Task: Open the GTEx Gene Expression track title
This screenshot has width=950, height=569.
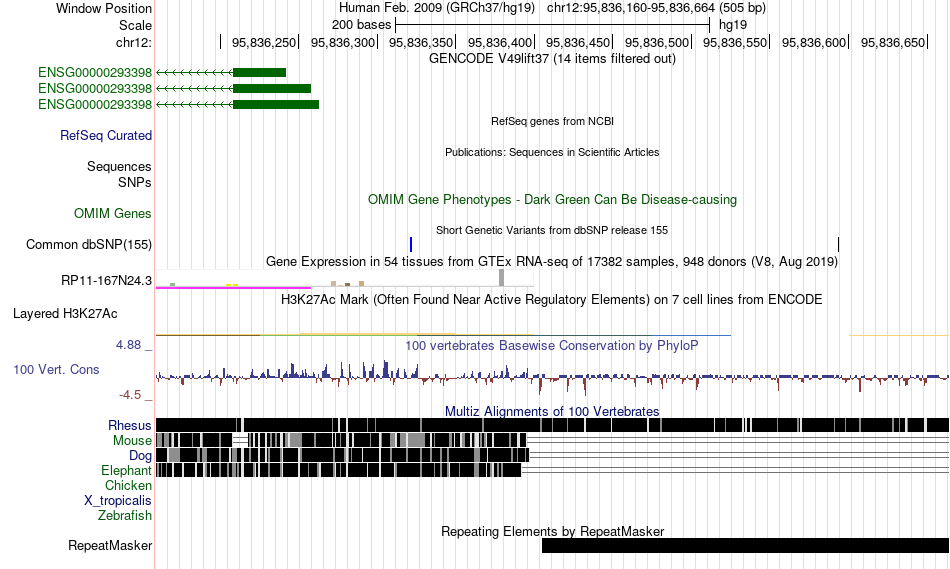Action: click(x=552, y=262)
